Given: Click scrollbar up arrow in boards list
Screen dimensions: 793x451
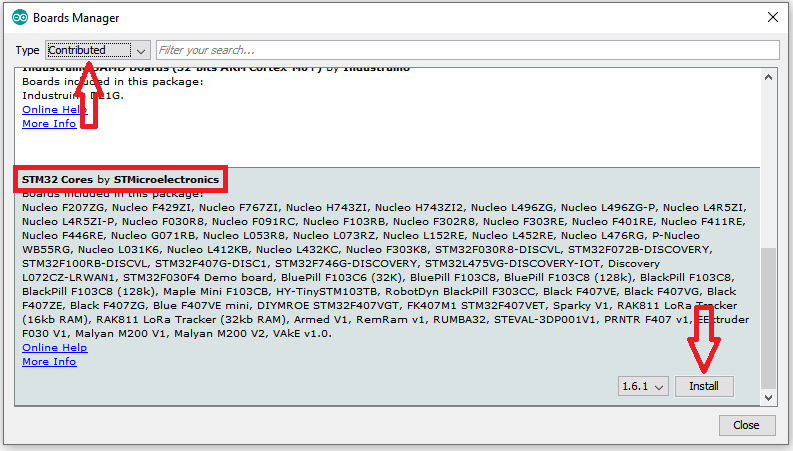Looking at the screenshot, I should click(x=768, y=77).
